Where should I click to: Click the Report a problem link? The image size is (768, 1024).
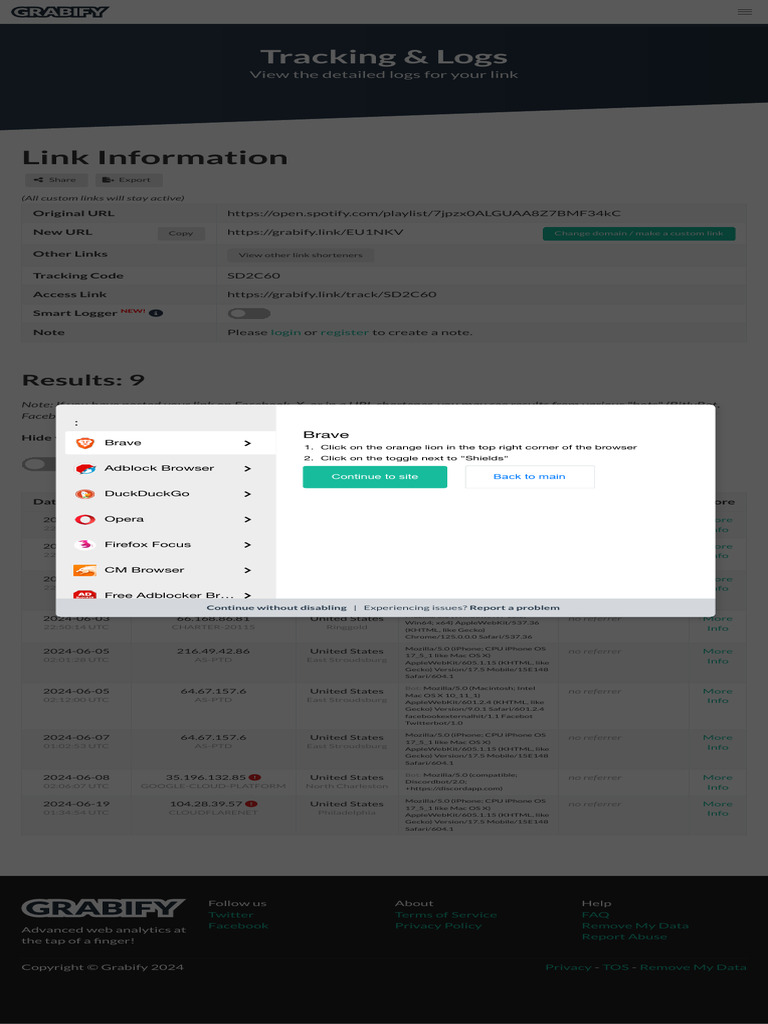coord(515,607)
